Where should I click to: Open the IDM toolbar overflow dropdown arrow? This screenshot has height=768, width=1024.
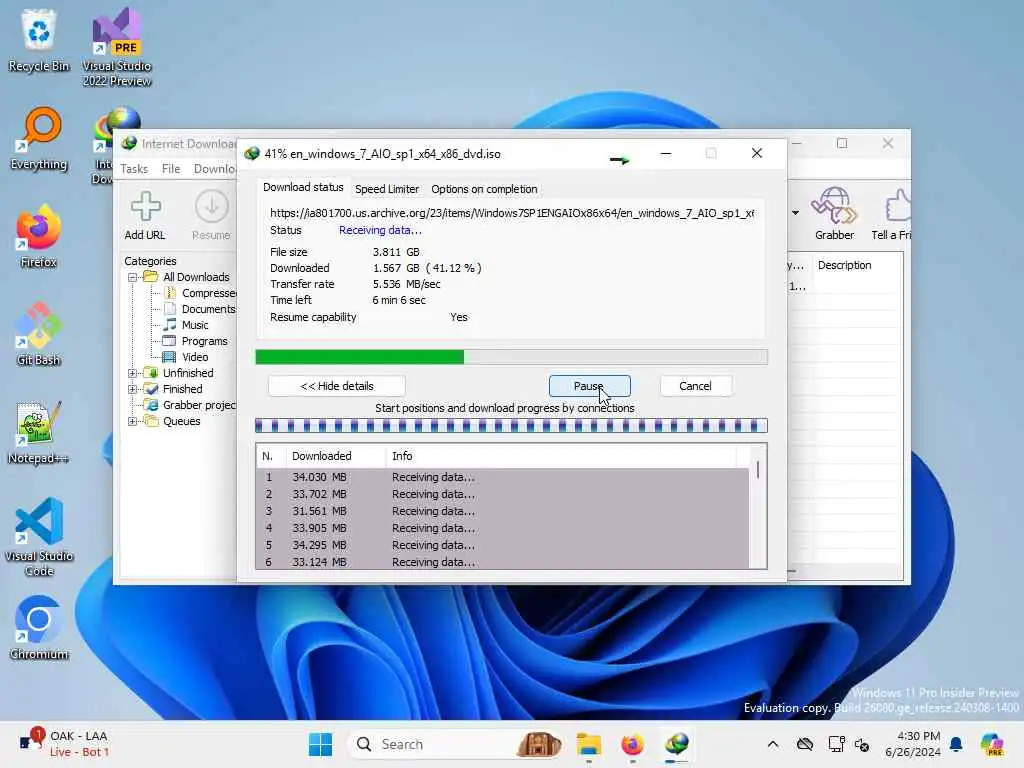[x=795, y=213]
